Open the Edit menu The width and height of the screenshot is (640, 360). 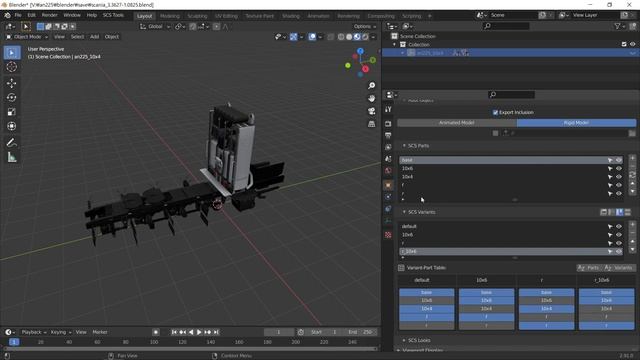[x=31, y=15]
